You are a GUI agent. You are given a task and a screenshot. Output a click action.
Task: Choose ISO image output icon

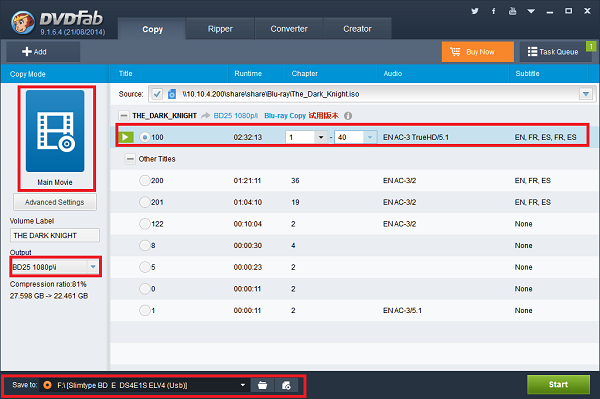click(286, 385)
